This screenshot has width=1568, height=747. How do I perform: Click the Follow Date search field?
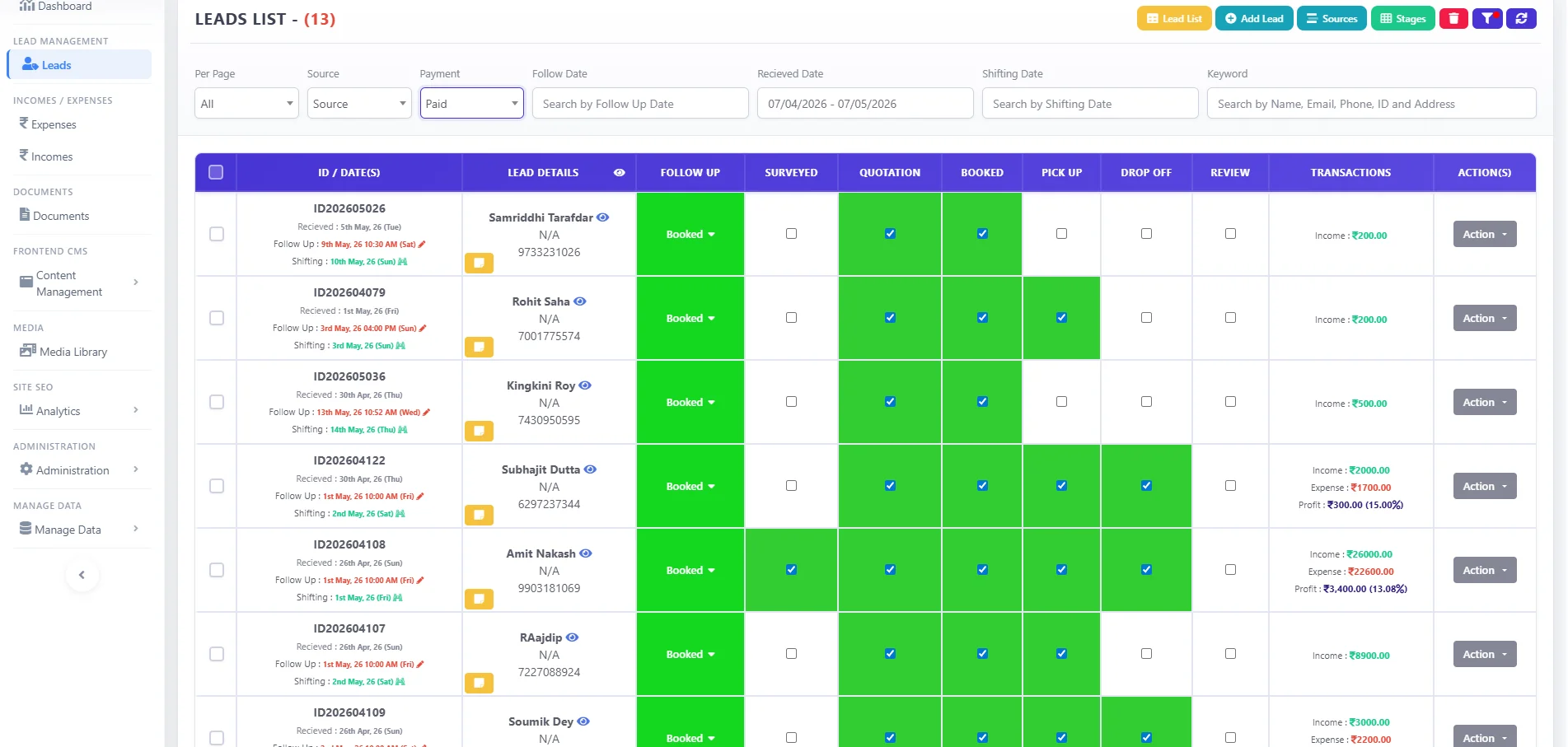(x=640, y=104)
